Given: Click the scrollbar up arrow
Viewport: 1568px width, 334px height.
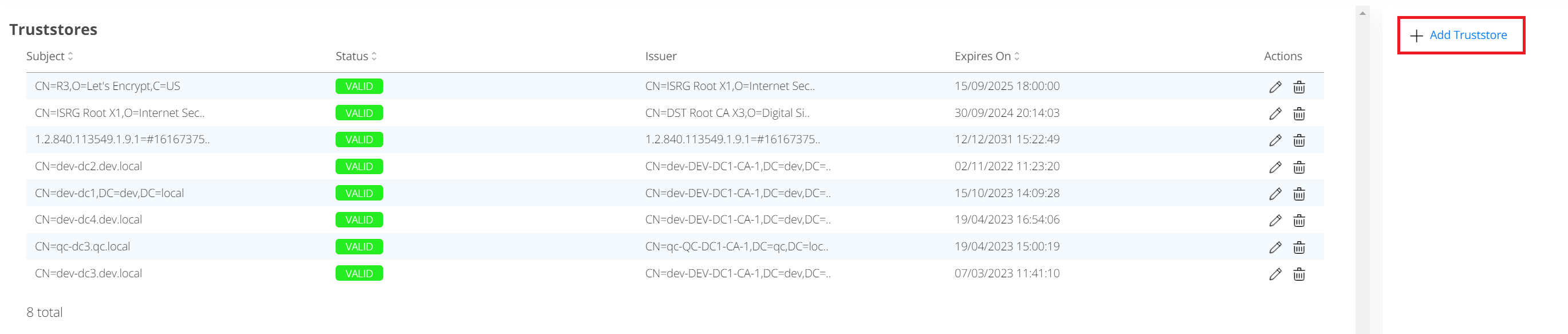Looking at the screenshot, I should pos(1362,13).
